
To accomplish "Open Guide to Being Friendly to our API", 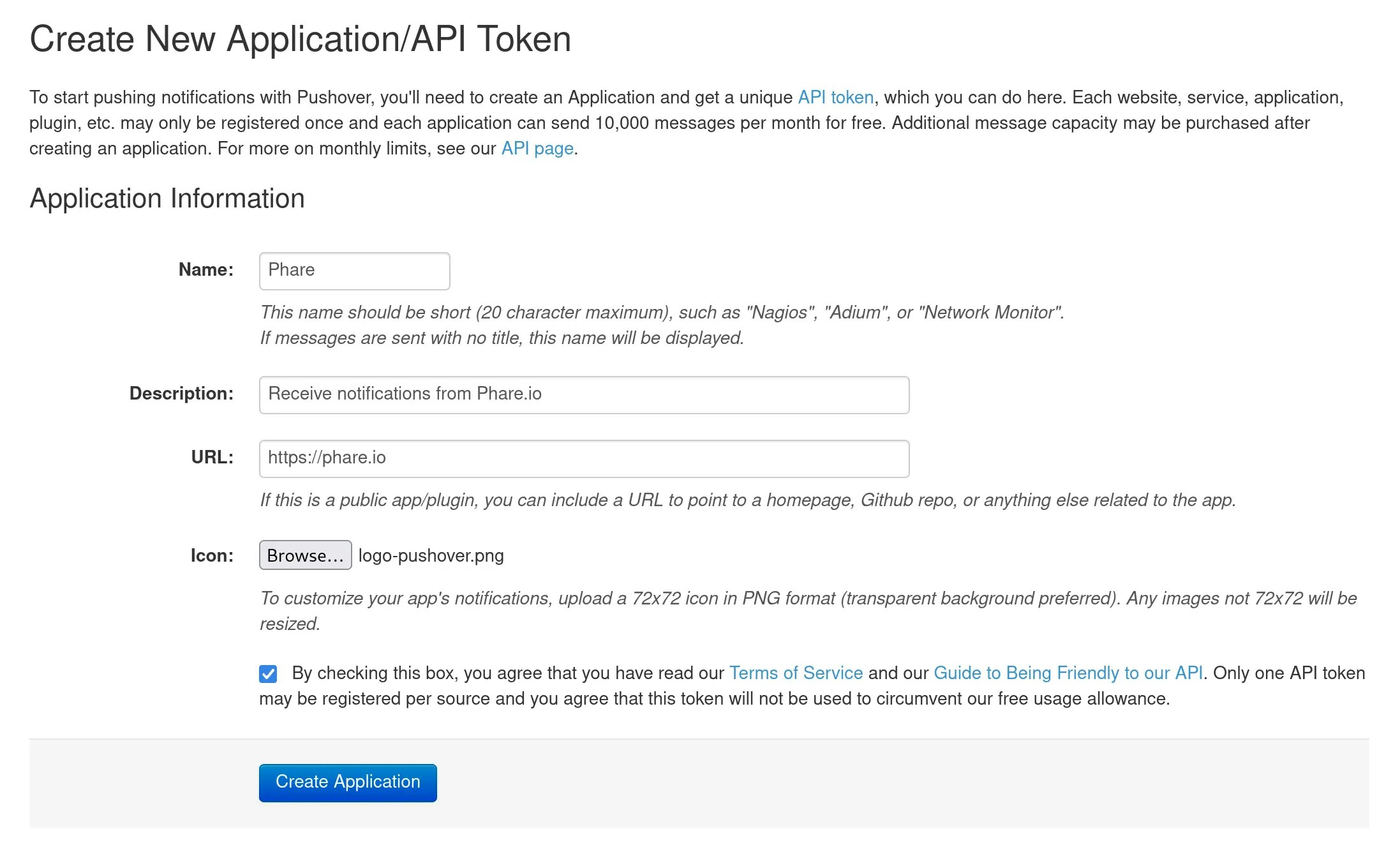I will pos(1068,673).
